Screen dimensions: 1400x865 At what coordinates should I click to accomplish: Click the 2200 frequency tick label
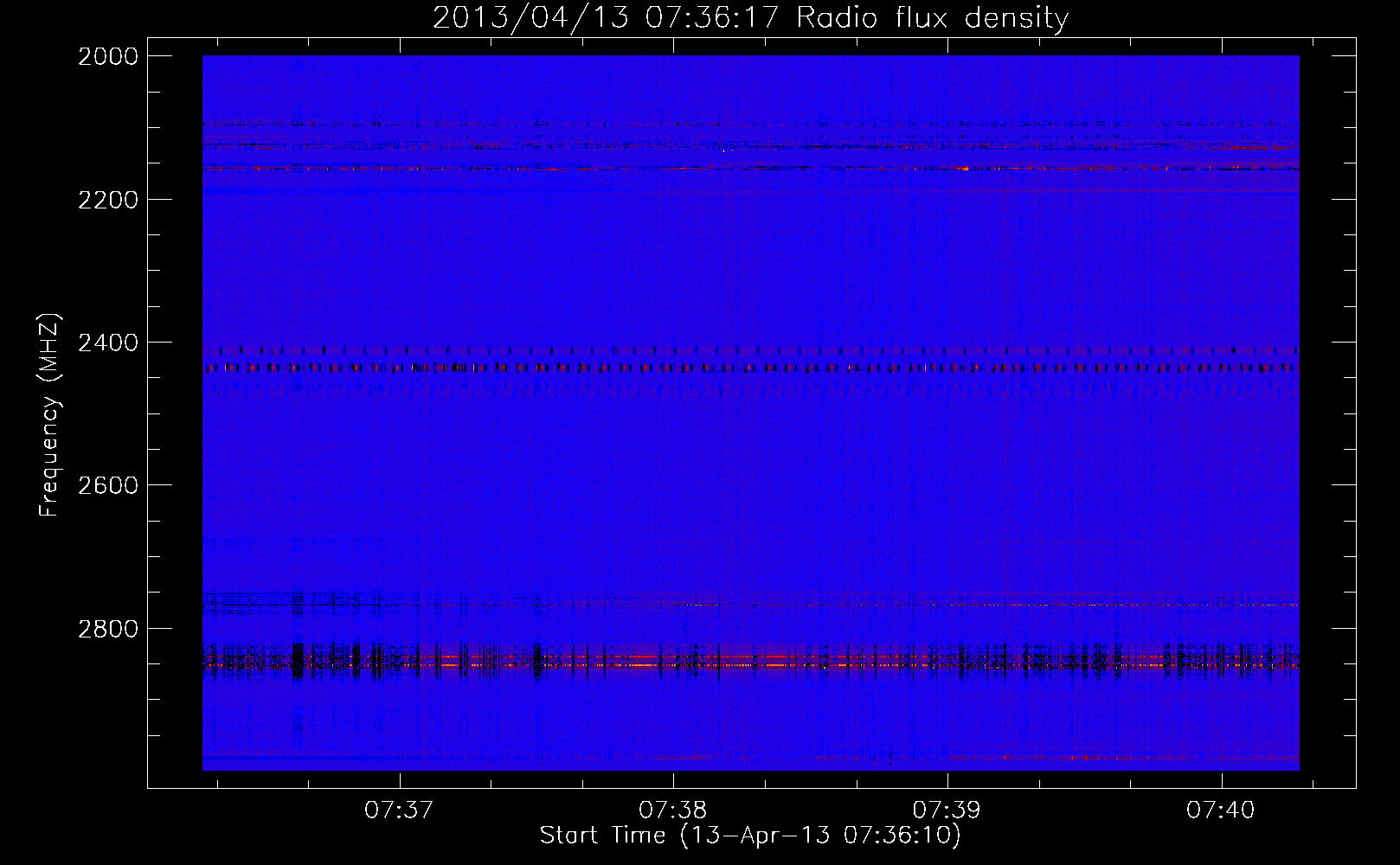point(107,200)
